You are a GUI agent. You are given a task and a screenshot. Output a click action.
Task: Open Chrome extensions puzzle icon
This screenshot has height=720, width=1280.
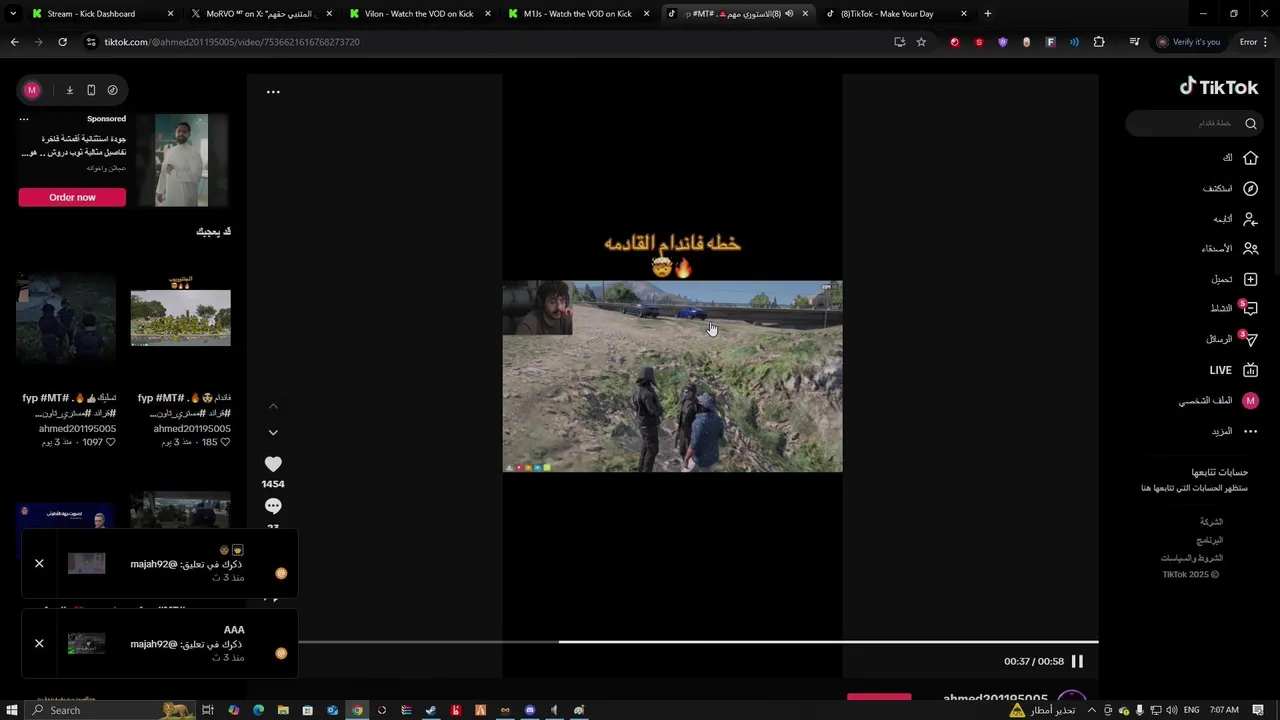coord(1099,42)
